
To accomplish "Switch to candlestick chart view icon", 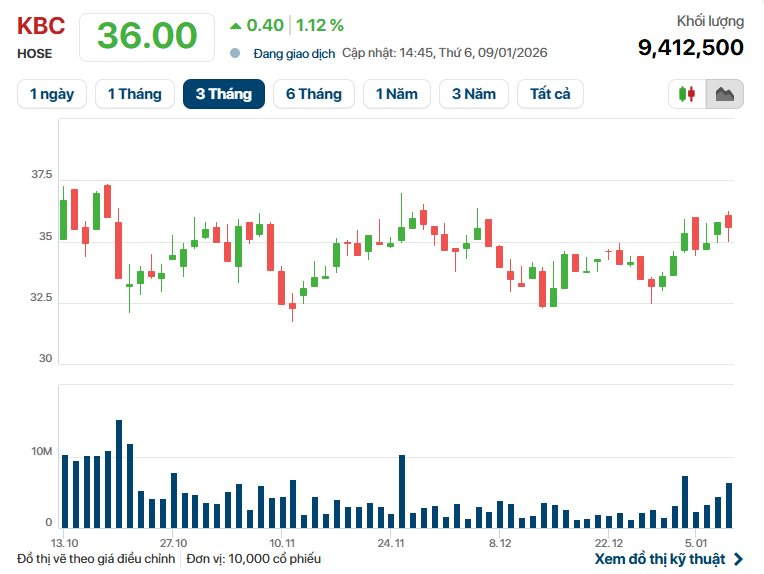I will click(687, 94).
